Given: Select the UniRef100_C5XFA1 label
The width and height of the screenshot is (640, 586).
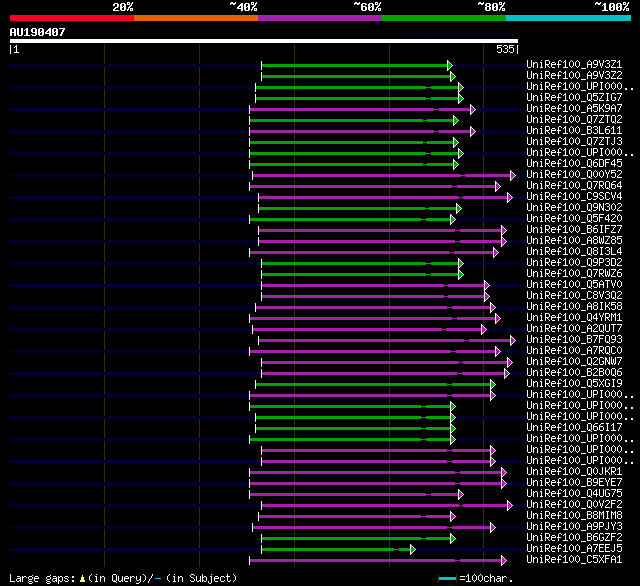Looking at the screenshot, I should click(574, 560).
